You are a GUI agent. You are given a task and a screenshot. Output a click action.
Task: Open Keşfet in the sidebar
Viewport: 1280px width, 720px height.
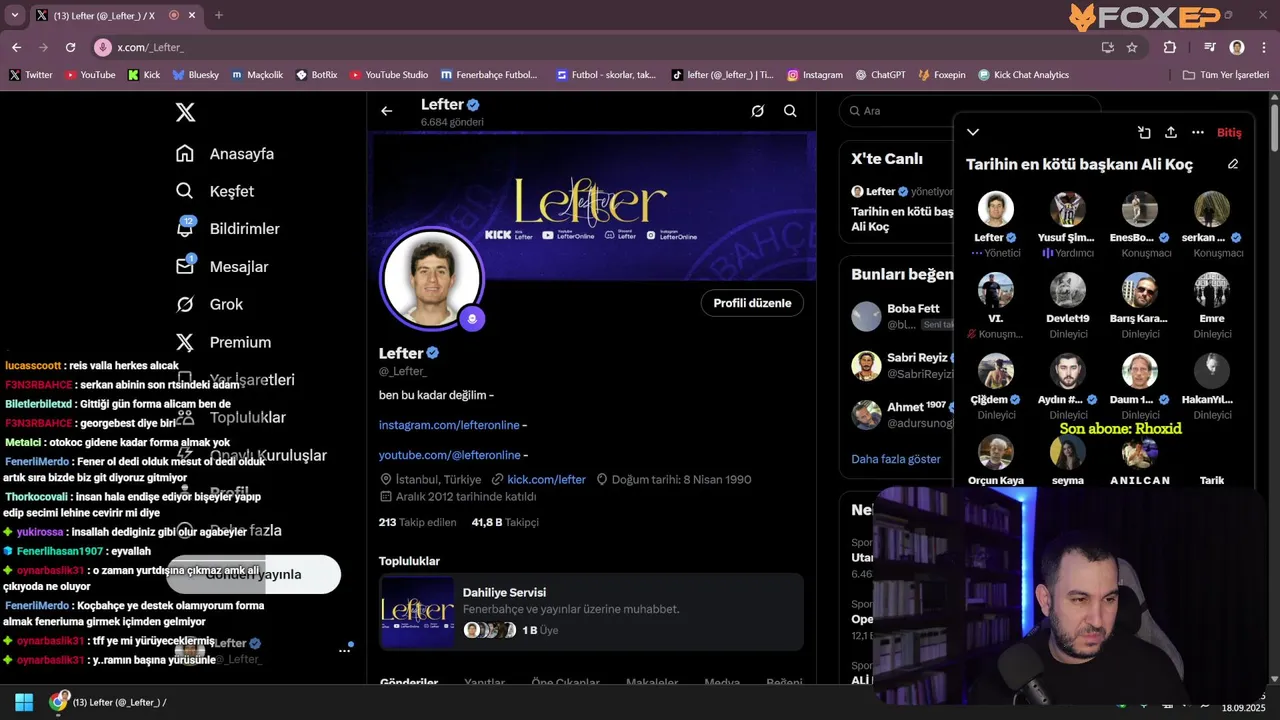[215, 191]
